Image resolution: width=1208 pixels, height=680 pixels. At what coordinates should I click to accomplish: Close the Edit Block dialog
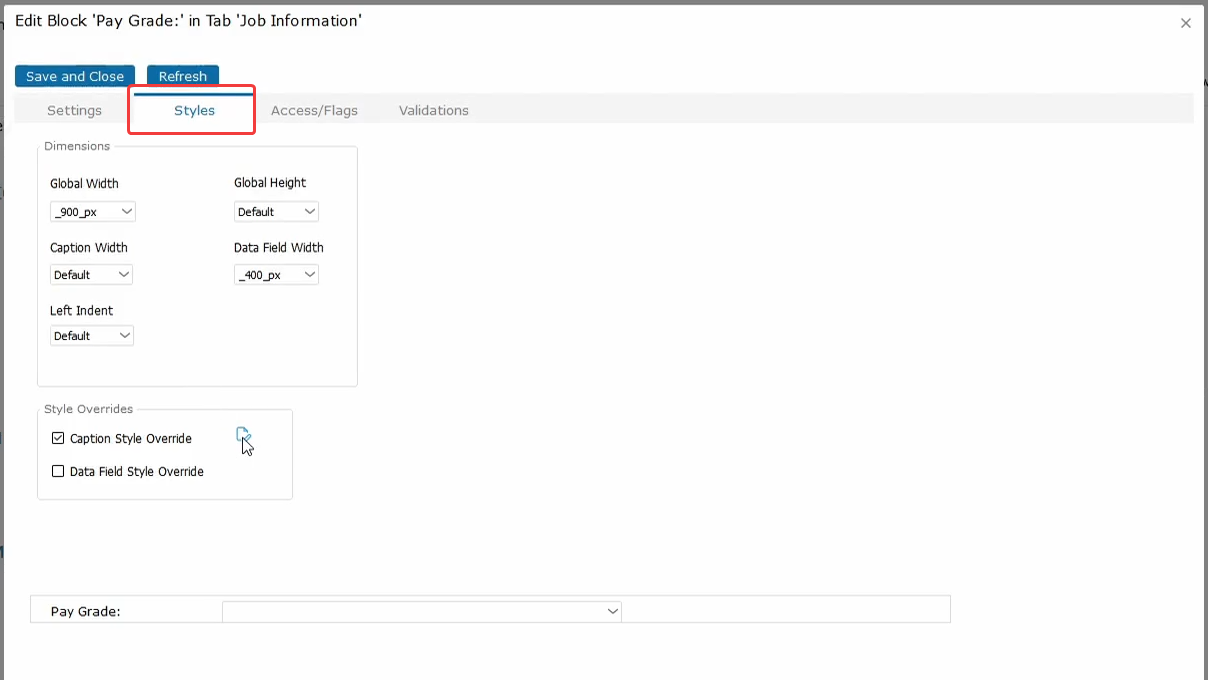pos(1185,23)
